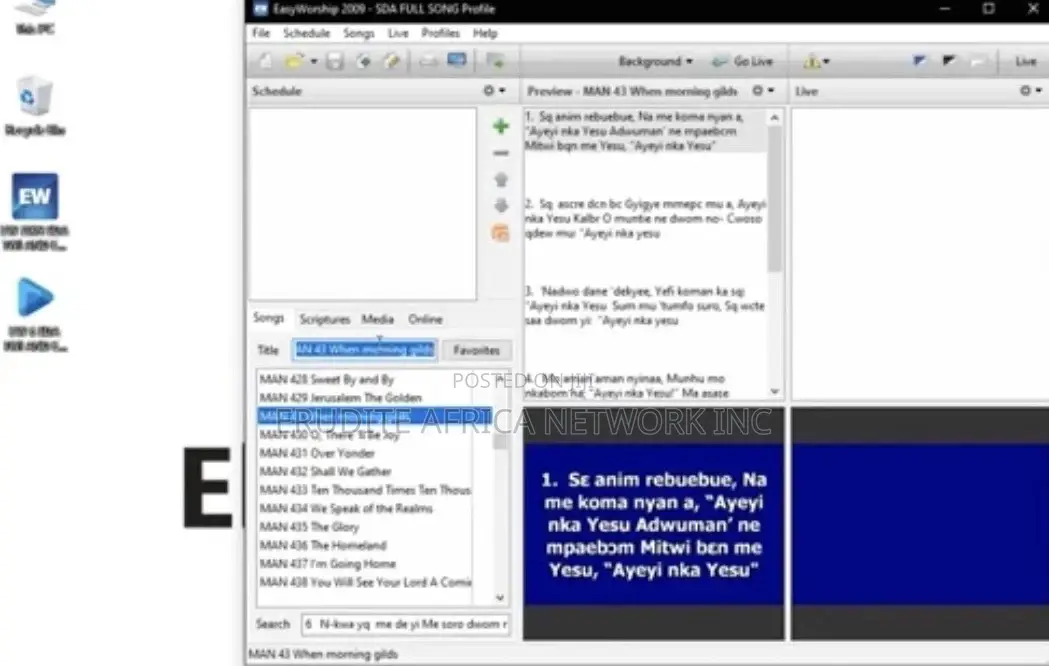Image resolution: width=1049 pixels, height=666 pixels.
Task: Click the Live output blue slide thumbnail
Action: [x=920, y=524]
